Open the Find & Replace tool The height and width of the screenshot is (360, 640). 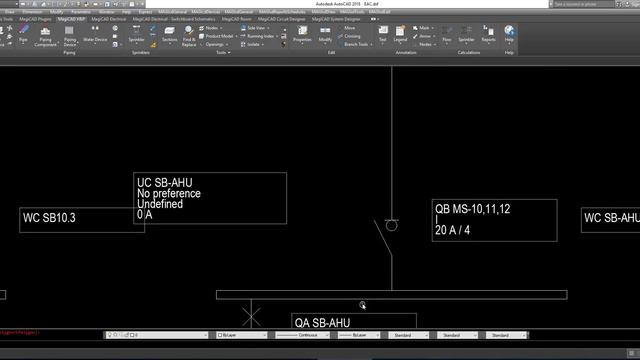189,36
